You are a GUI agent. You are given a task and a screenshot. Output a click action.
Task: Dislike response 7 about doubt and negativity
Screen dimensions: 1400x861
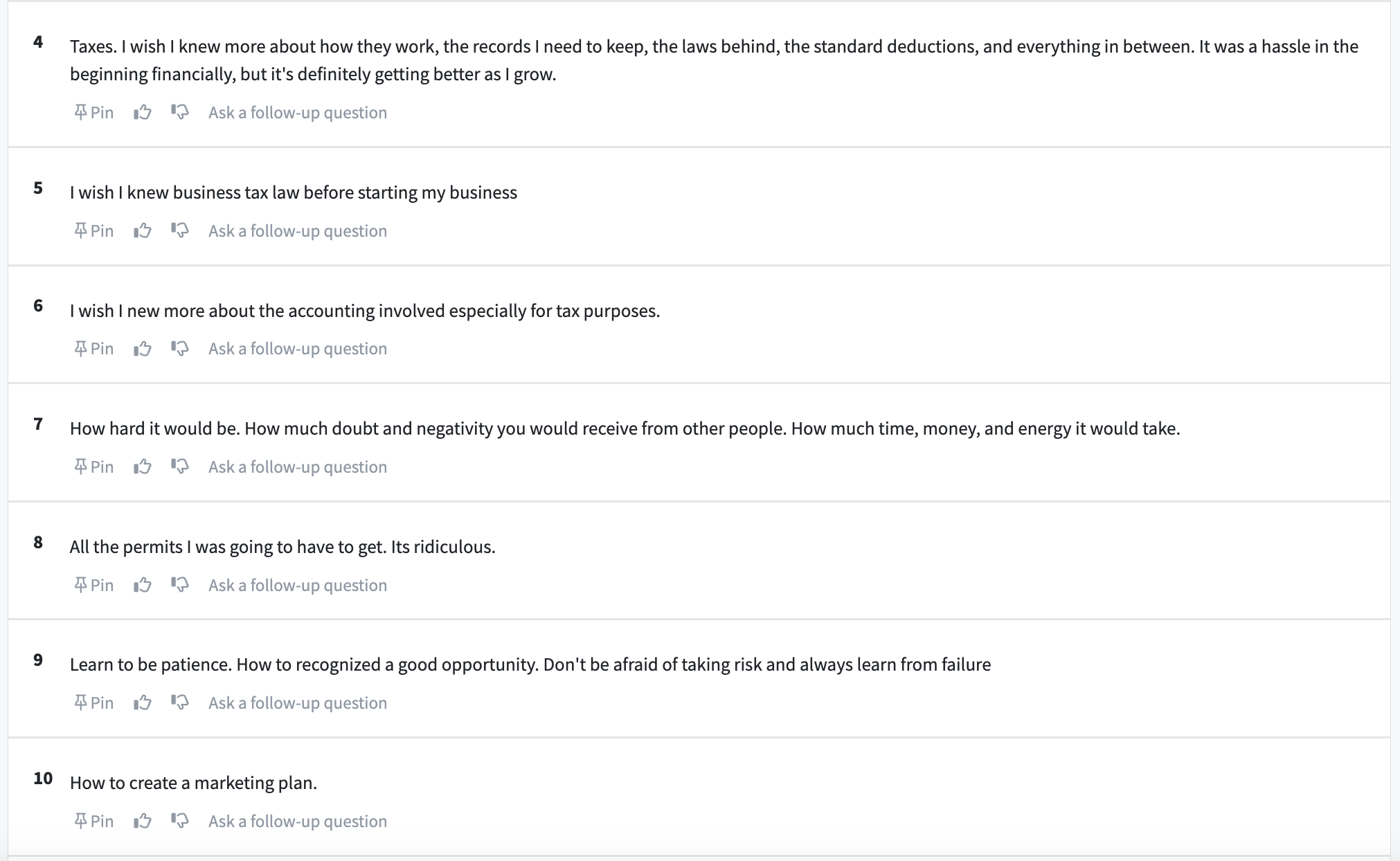[180, 466]
